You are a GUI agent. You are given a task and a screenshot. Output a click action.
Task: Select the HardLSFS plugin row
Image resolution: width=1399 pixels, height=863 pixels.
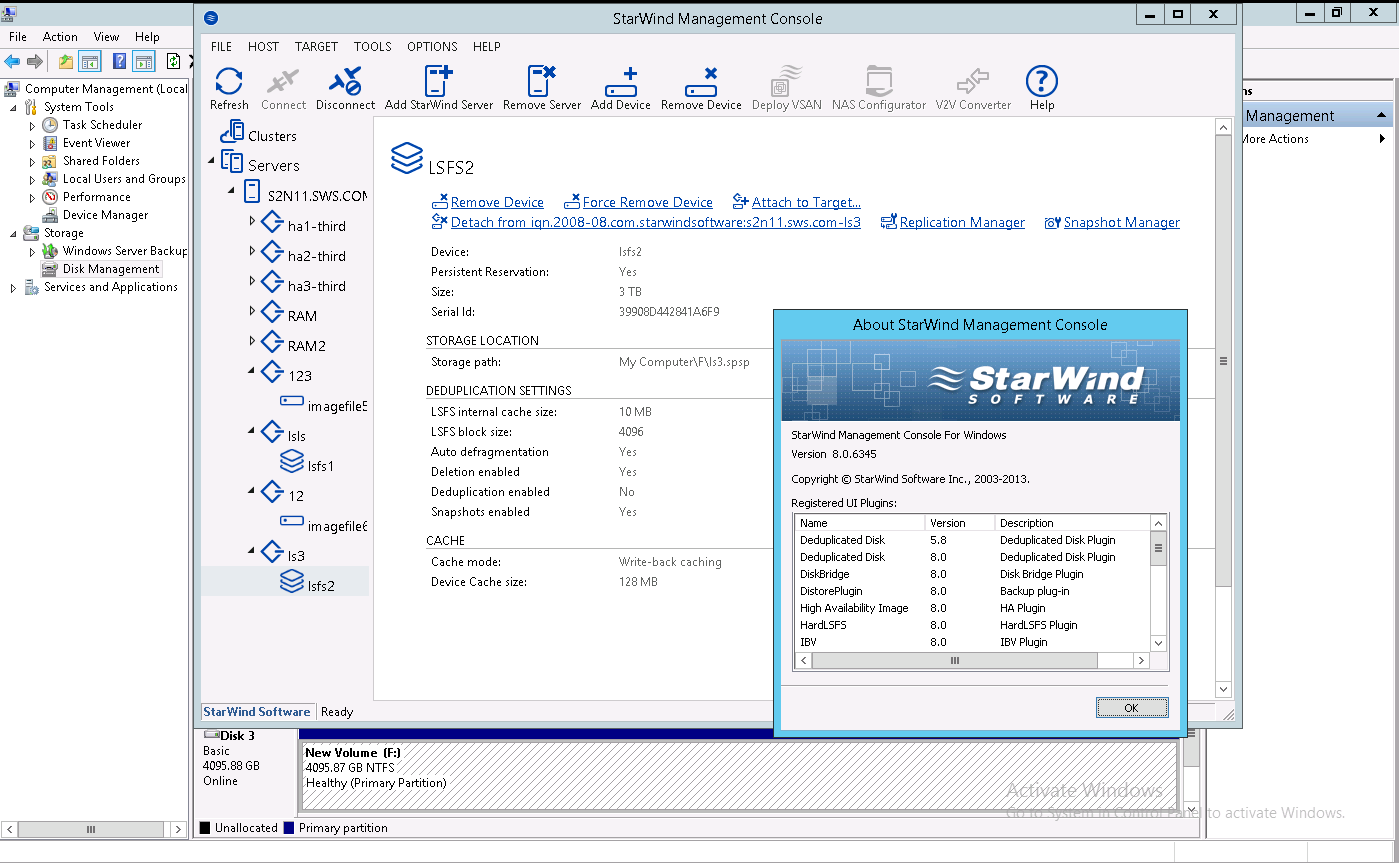pos(972,625)
